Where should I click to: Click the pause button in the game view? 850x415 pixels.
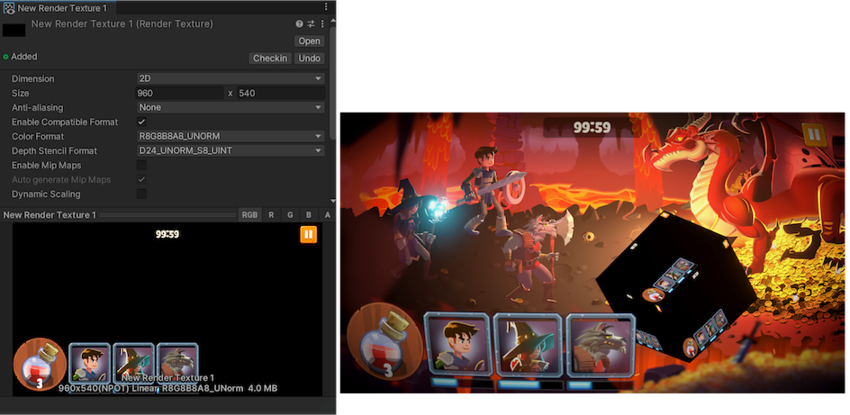click(x=814, y=135)
